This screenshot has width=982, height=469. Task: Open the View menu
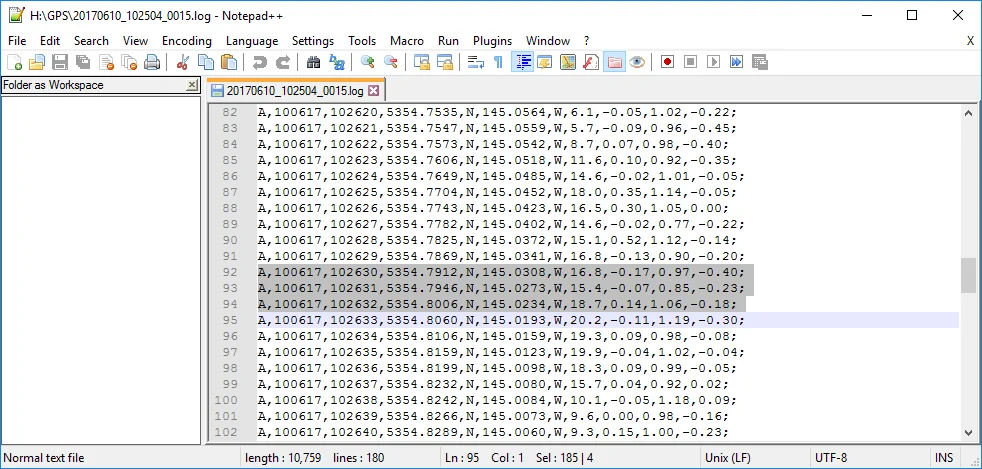[135, 41]
